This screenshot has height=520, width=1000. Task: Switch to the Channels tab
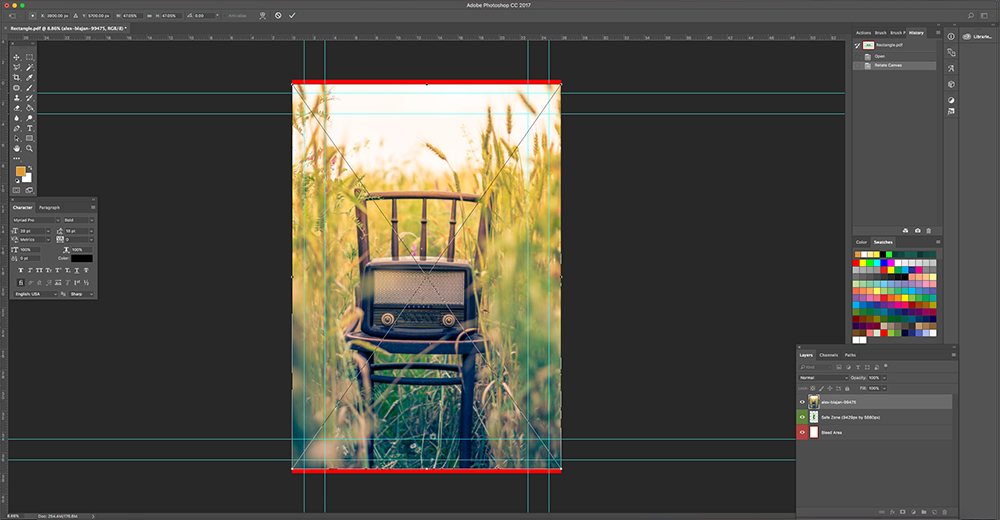tap(828, 355)
